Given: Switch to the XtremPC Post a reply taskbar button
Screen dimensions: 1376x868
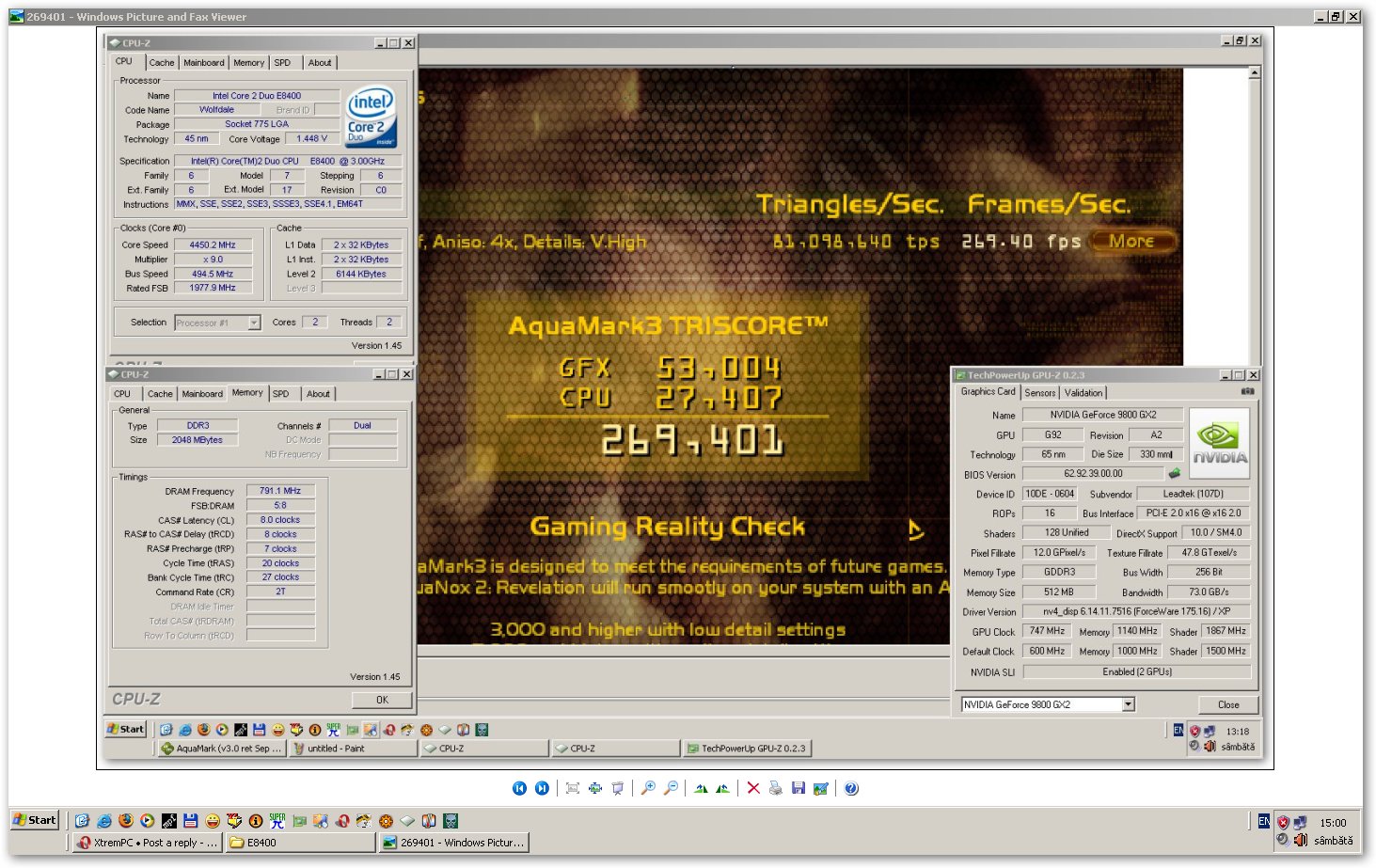Looking at the screenshot, I should click(x=149, y=843).
